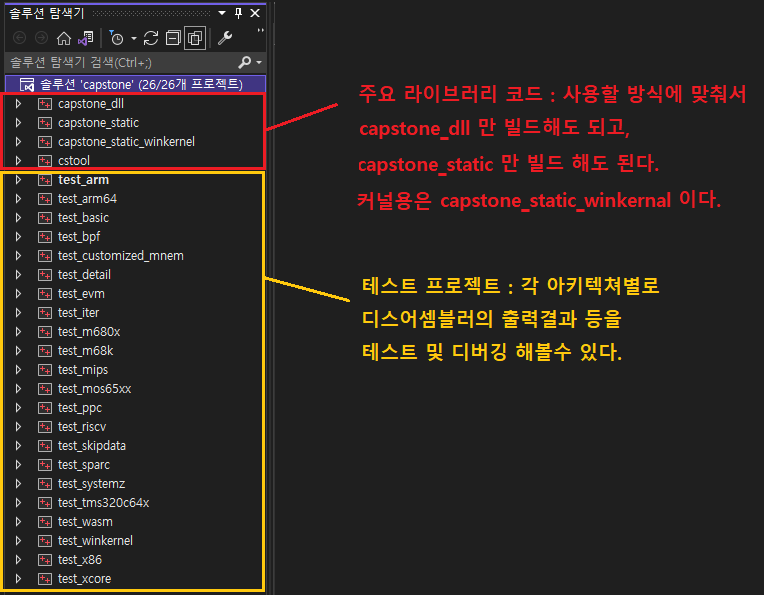Viewport: 764px width, 595px height.
Task: Select the test_tms320c64x project name
Action: [103, 502]
